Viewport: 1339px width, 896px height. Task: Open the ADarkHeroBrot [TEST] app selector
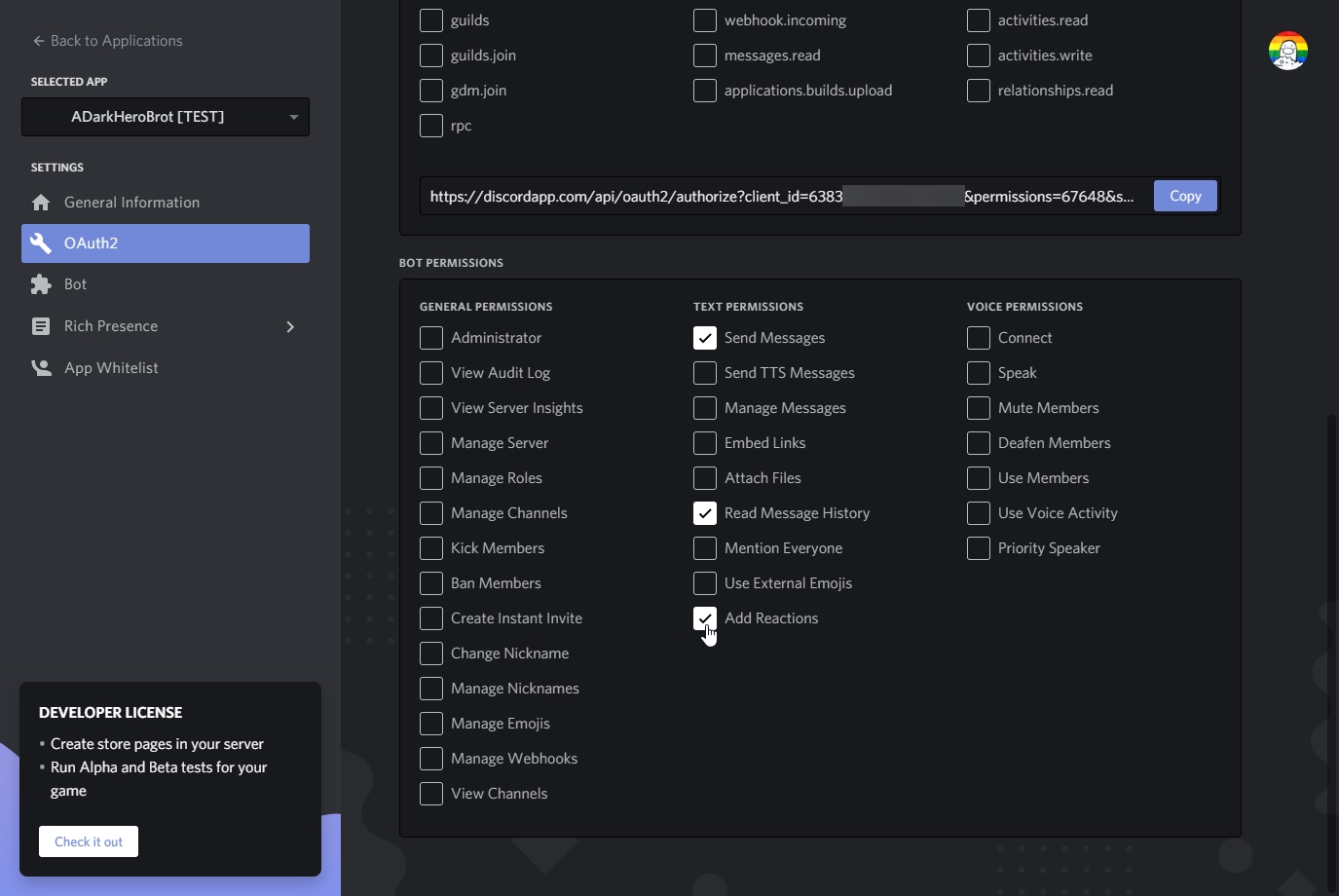click(x=166, y=117)
